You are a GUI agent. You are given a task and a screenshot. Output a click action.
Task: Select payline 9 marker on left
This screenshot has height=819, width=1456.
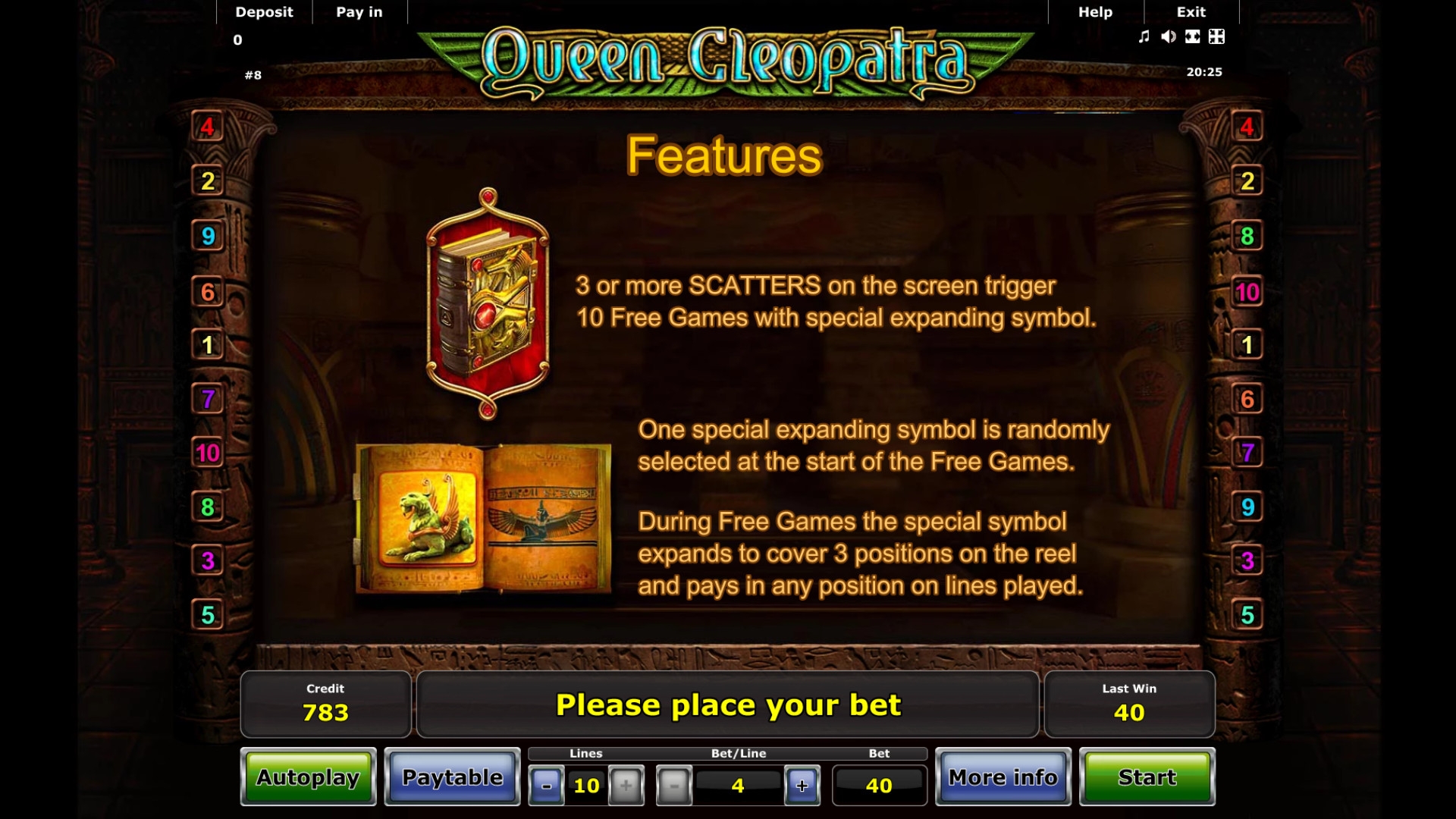pyautogui.click(x=207, y=237)
